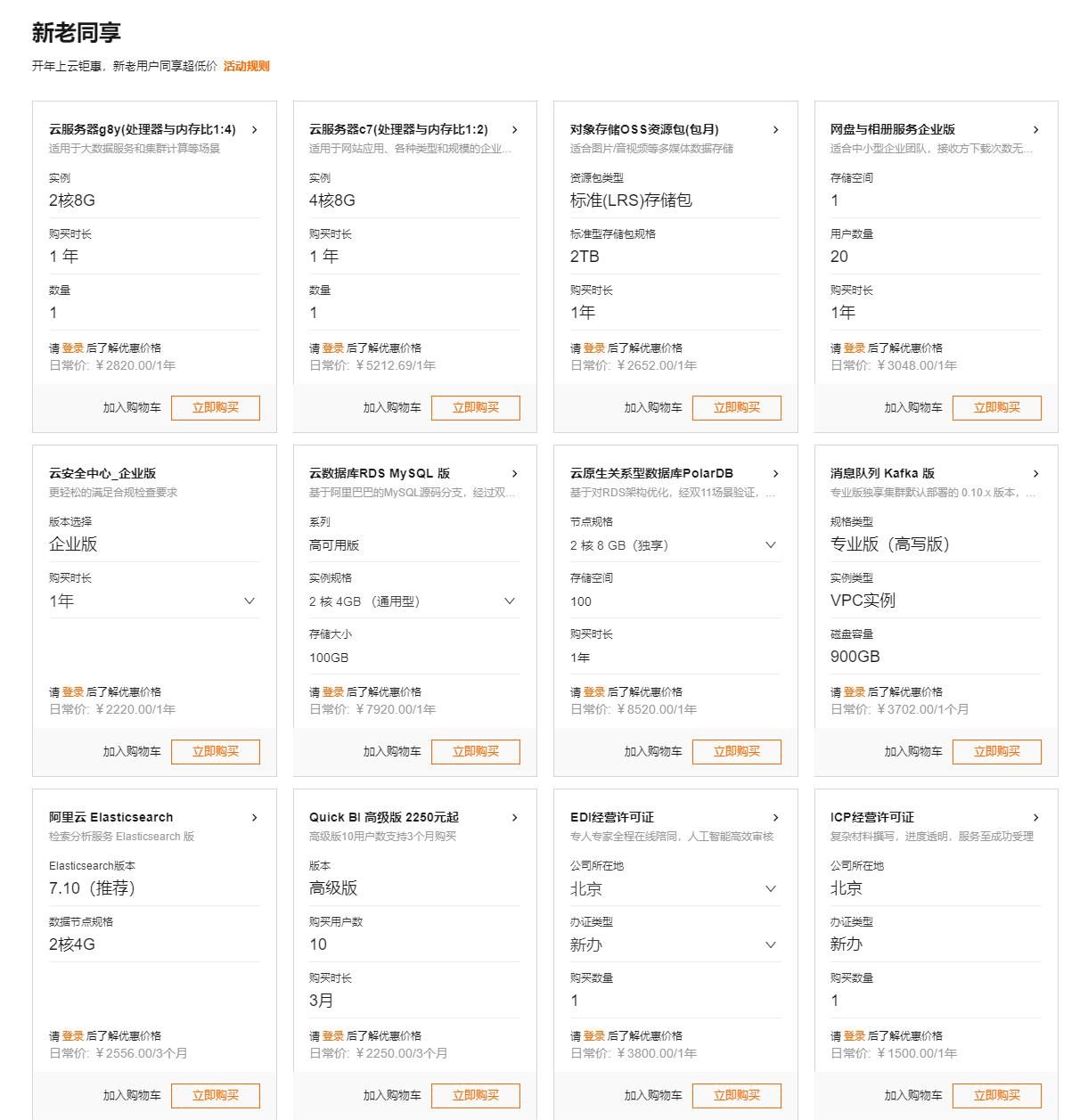Click 登录 link in Kafka 版 card
This screenshot has width=1088, height=1120.
[x=855, y=692]
